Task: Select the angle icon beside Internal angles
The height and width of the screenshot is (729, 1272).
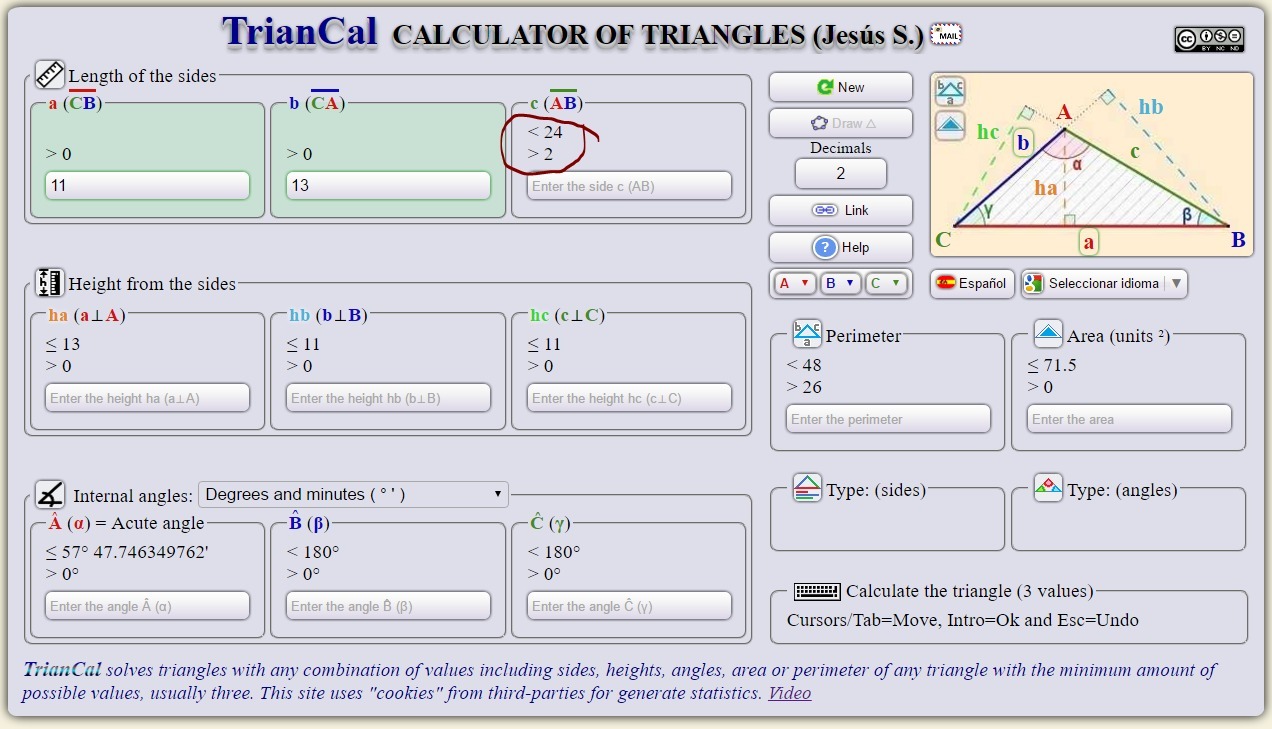Action: coord(50,494)
